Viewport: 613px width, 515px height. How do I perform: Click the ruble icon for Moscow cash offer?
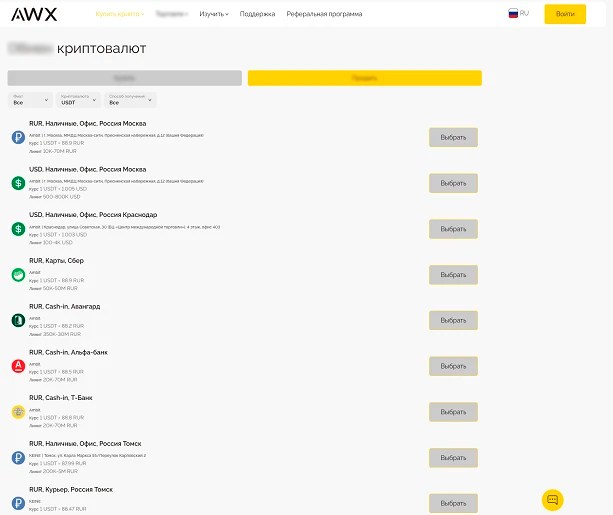click(18, 137)
